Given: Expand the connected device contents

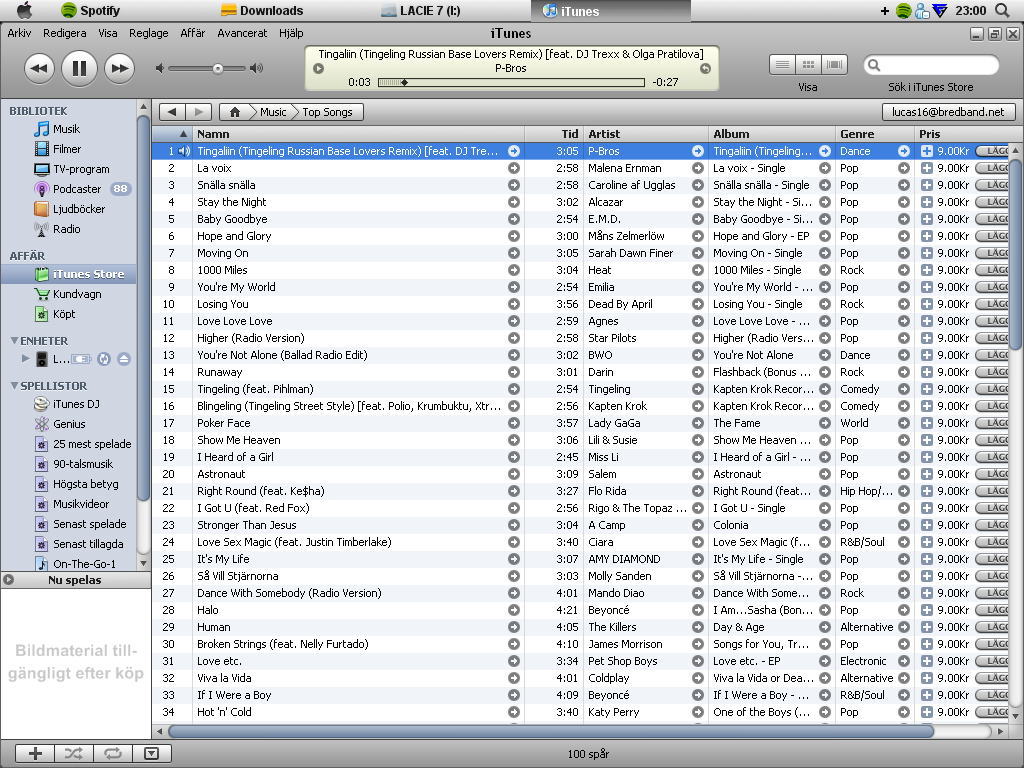Looking at the screenshot, I should click(25, 358).
